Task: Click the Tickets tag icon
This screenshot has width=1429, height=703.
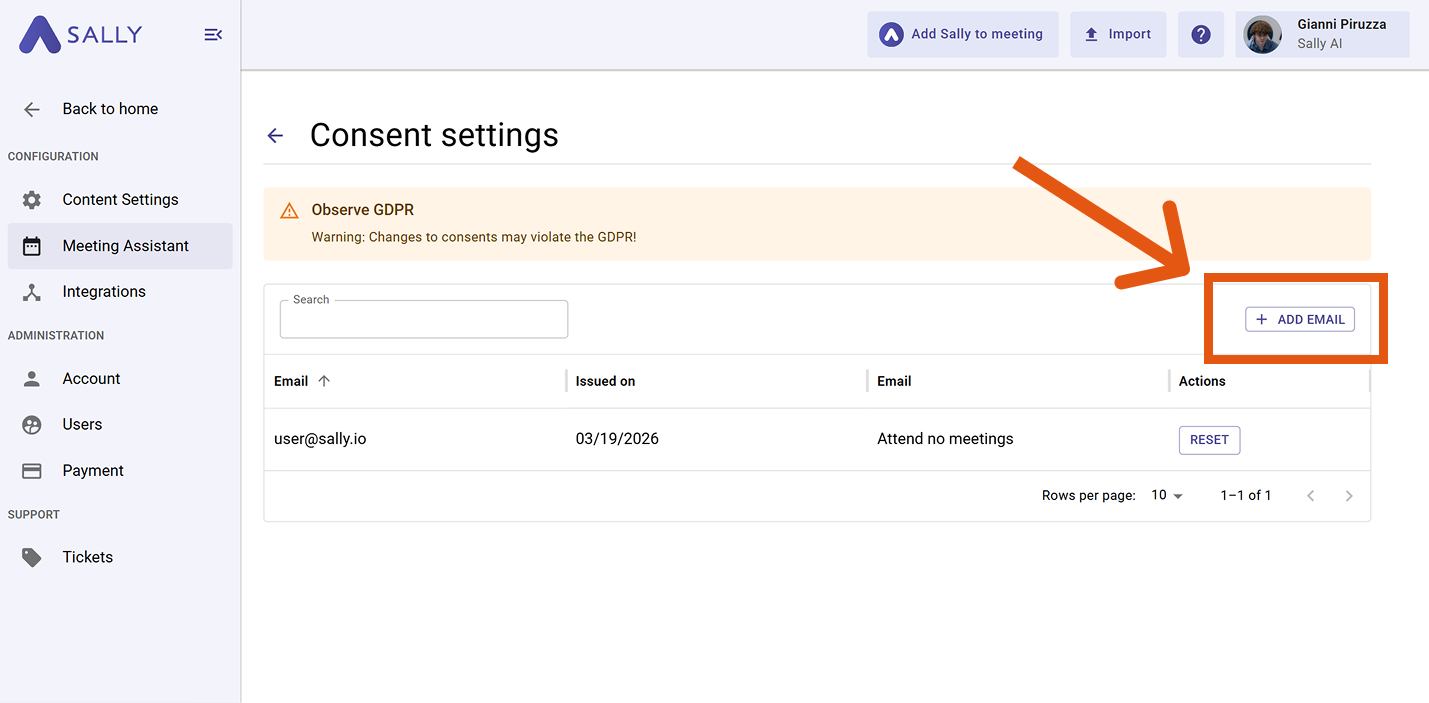Action: 32,558
